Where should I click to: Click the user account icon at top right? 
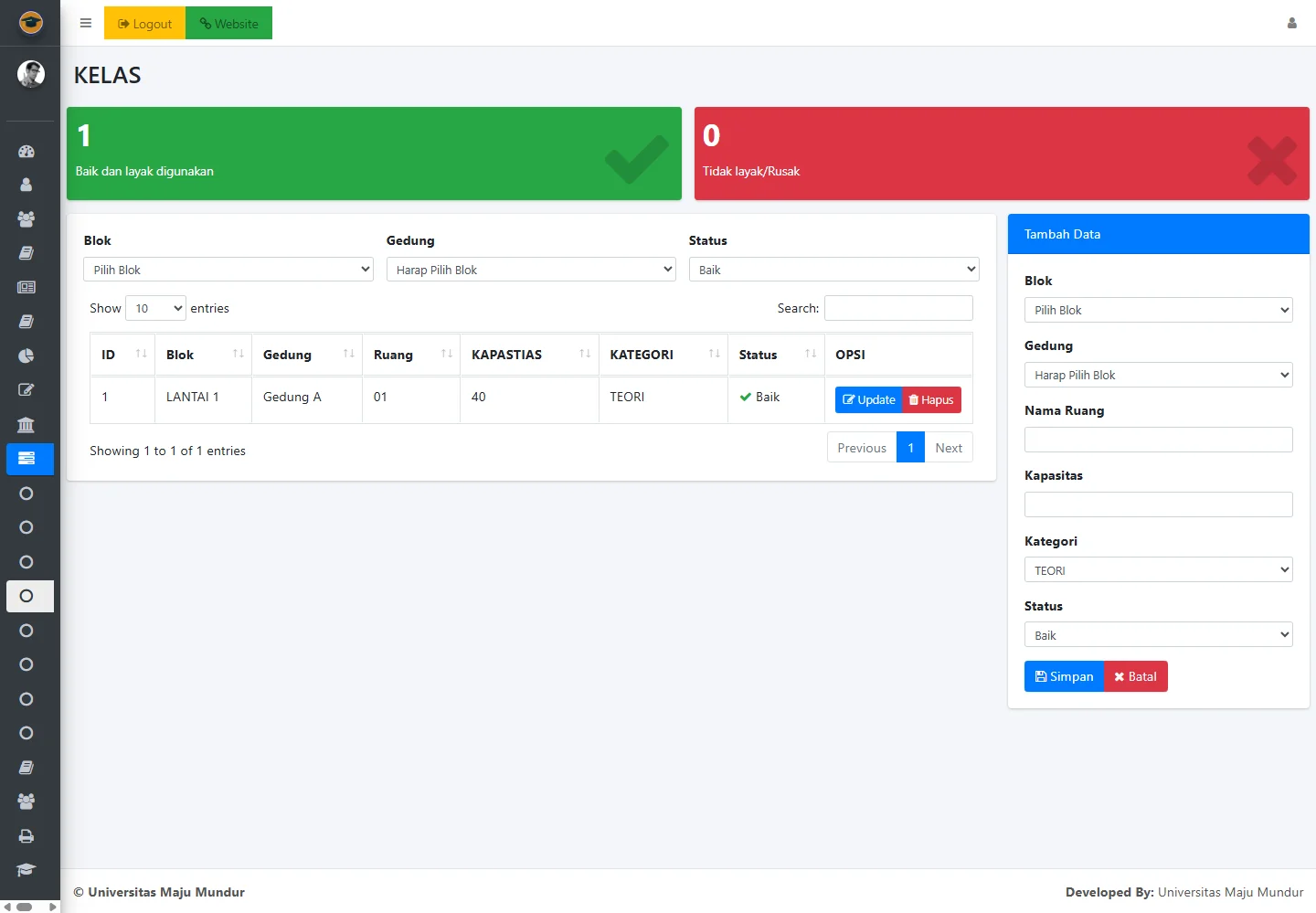(1291, 24)
